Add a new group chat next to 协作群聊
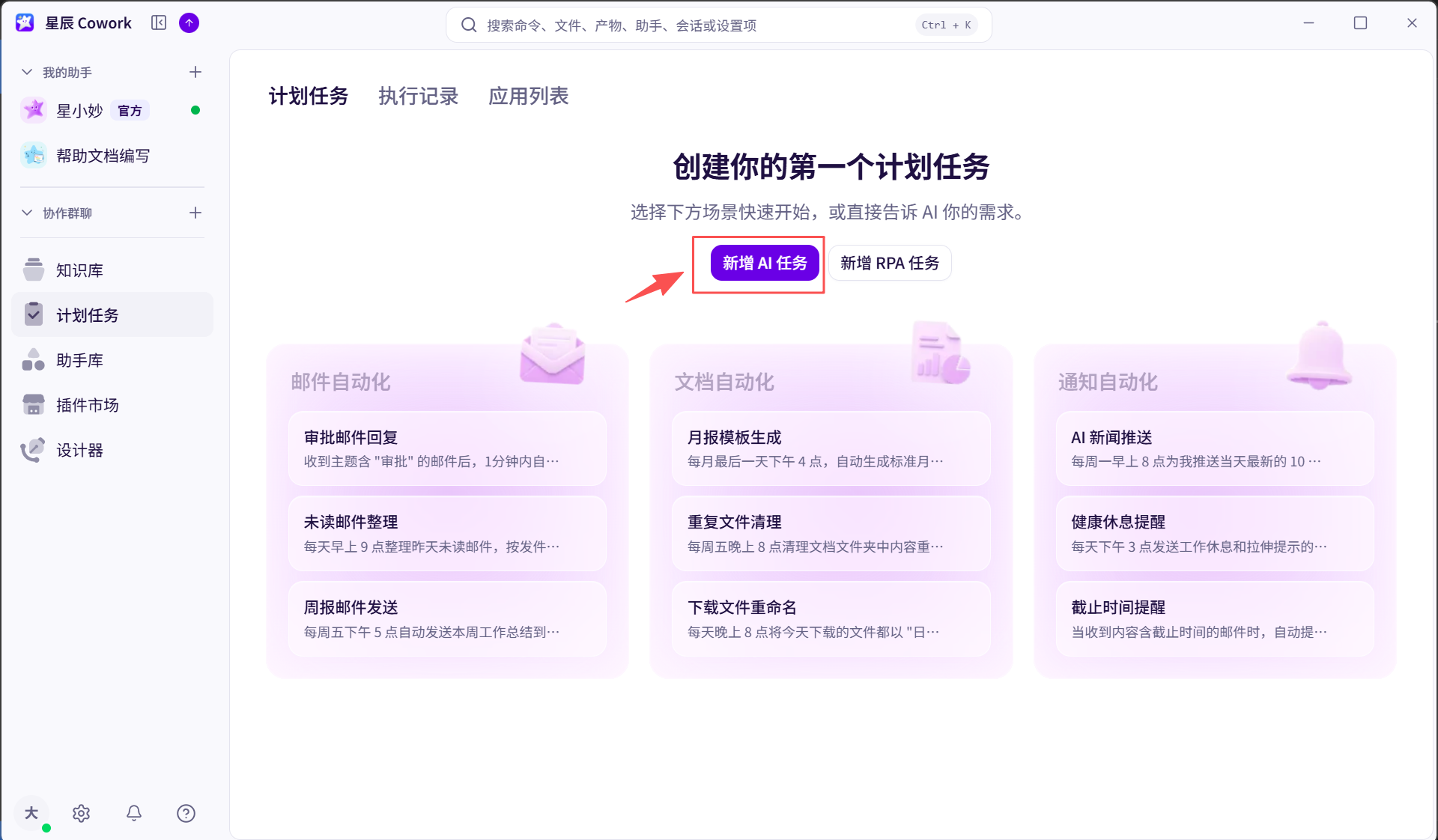The width and height of the screenshot is (1438, 840). pos(195,213)
